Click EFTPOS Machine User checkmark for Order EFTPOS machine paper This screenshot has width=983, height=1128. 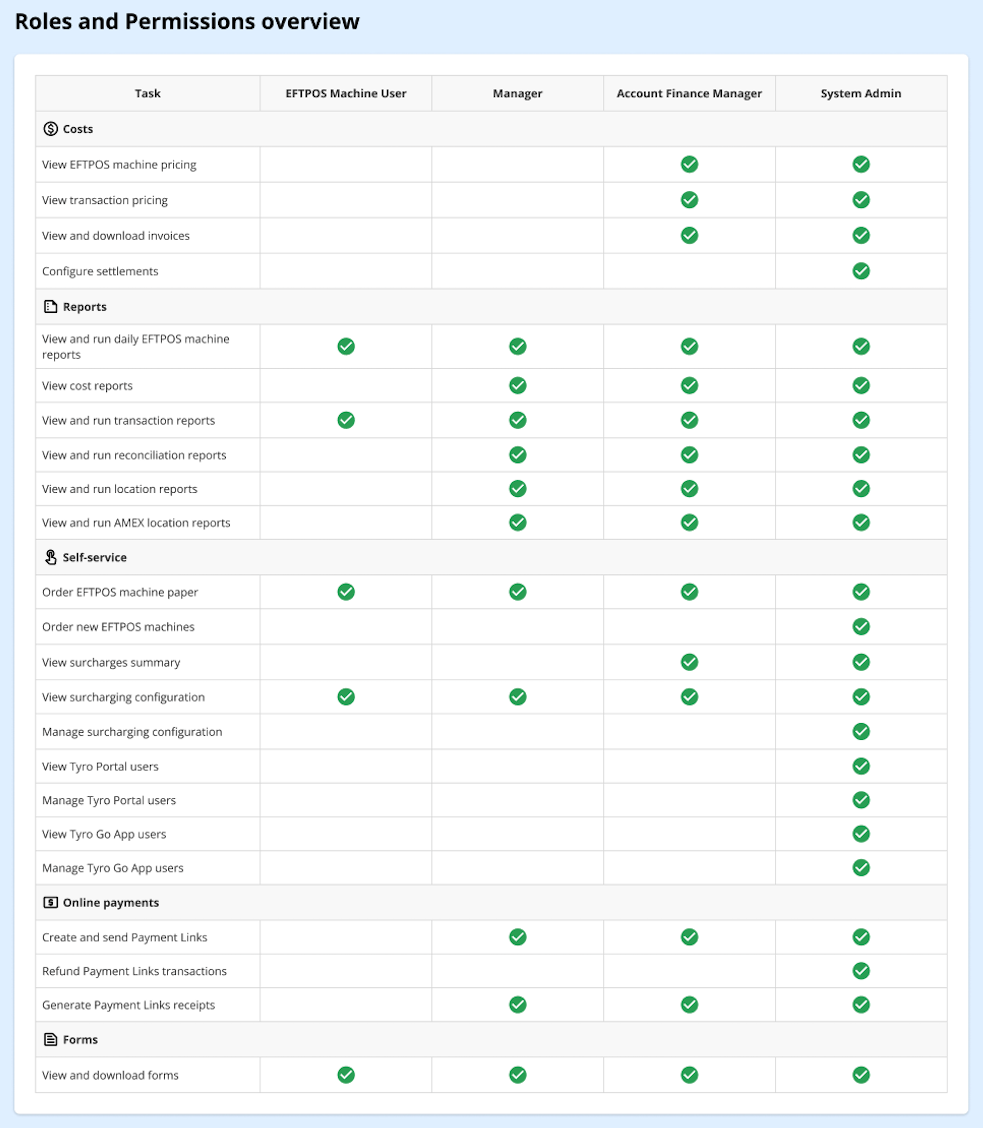(x=346, y=591)
